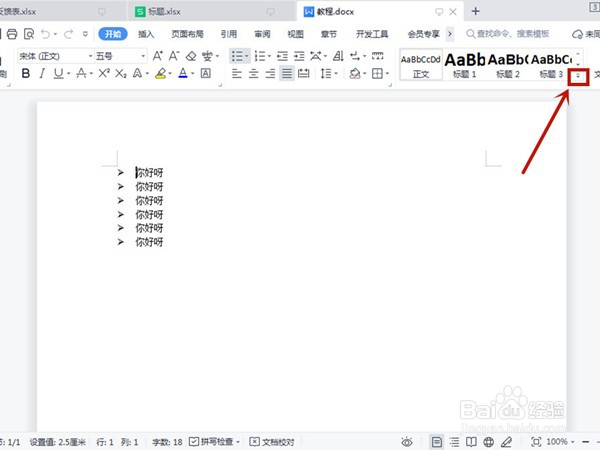Expand numbering style dropdown arrow
The image size is (600, 450).
click(x=269, y=56)
